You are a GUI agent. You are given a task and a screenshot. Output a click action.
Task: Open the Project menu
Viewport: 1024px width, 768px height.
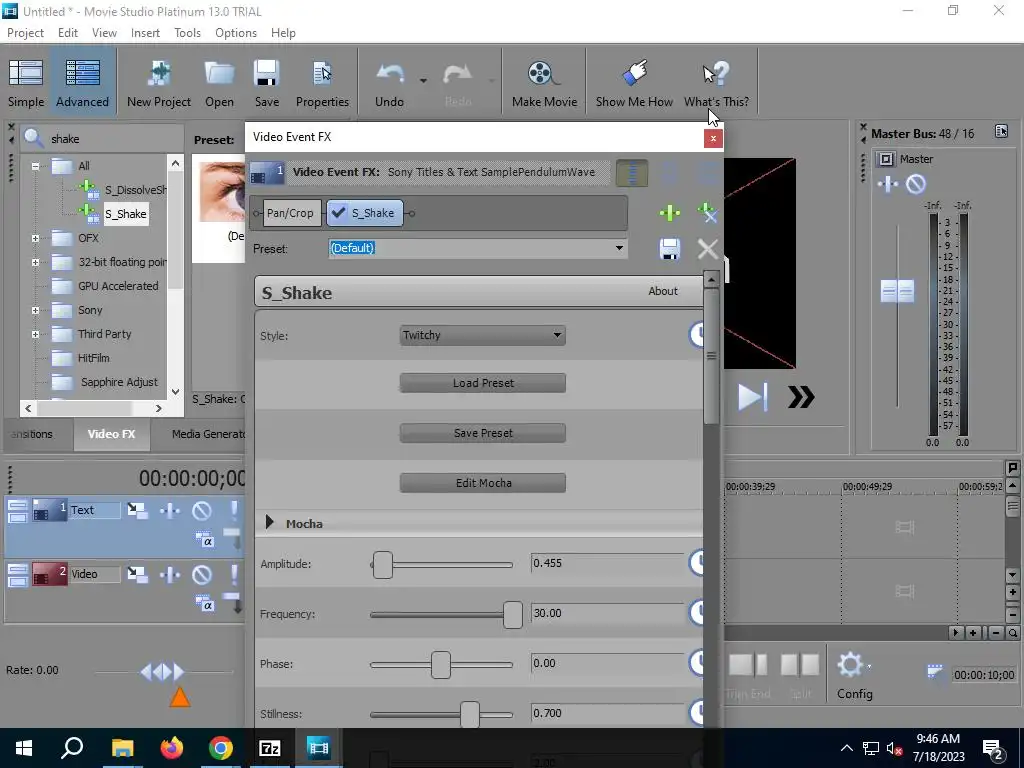point(25,33)
